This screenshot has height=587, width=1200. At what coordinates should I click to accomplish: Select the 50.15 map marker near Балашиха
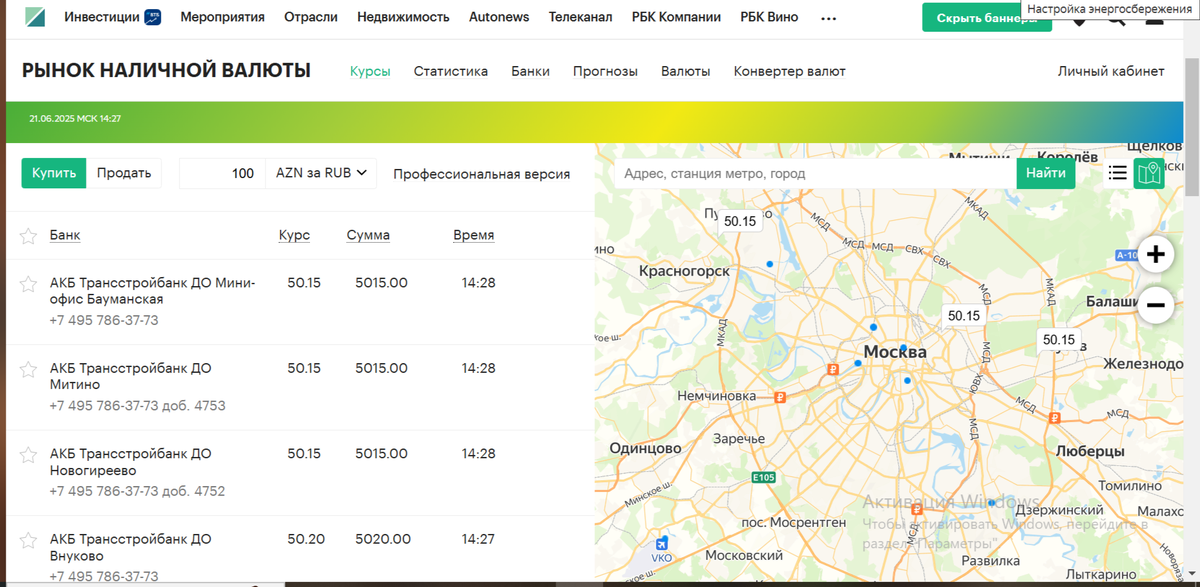[1059, 340]
